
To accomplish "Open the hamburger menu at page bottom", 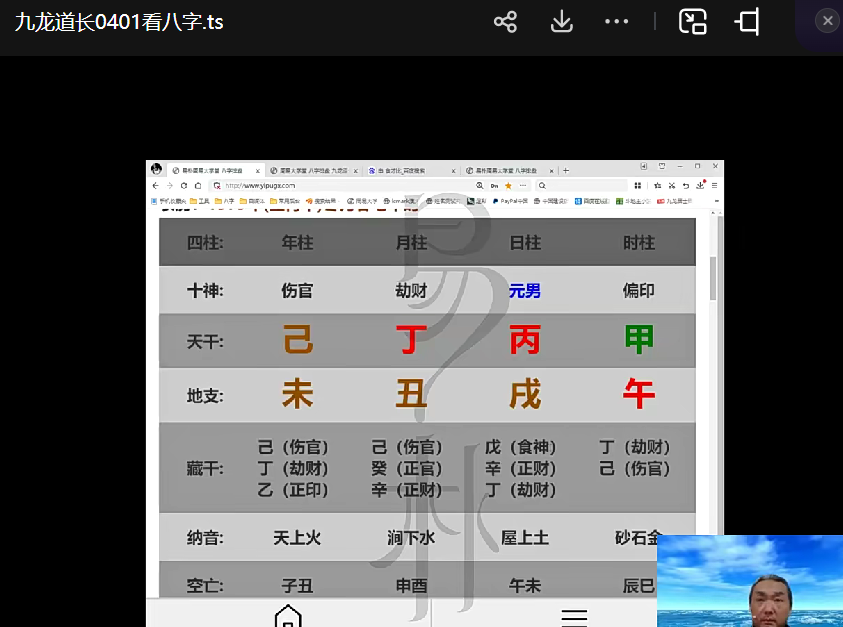I will [574, 616].
